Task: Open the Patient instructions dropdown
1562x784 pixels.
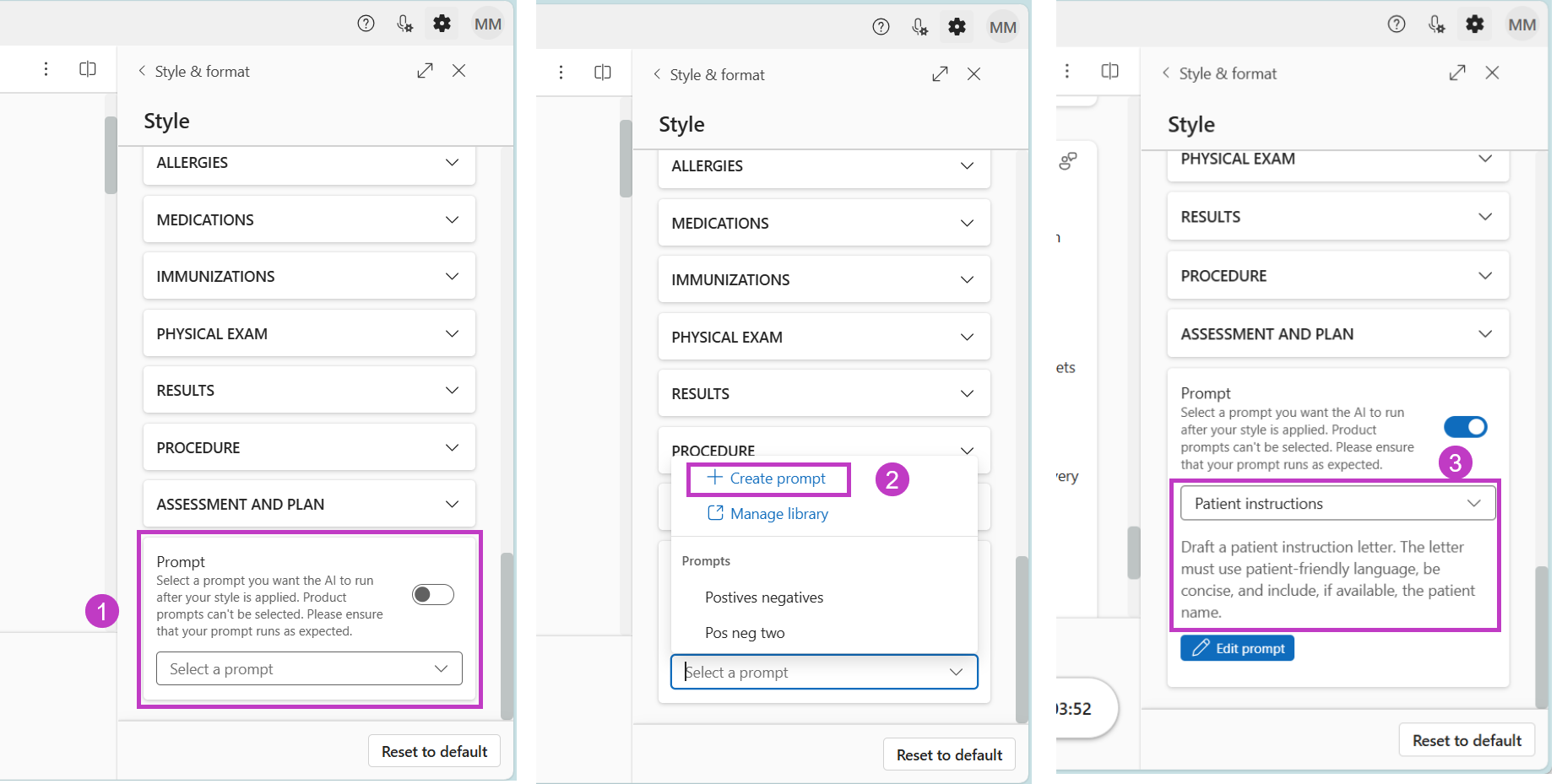Action: 1337,503
